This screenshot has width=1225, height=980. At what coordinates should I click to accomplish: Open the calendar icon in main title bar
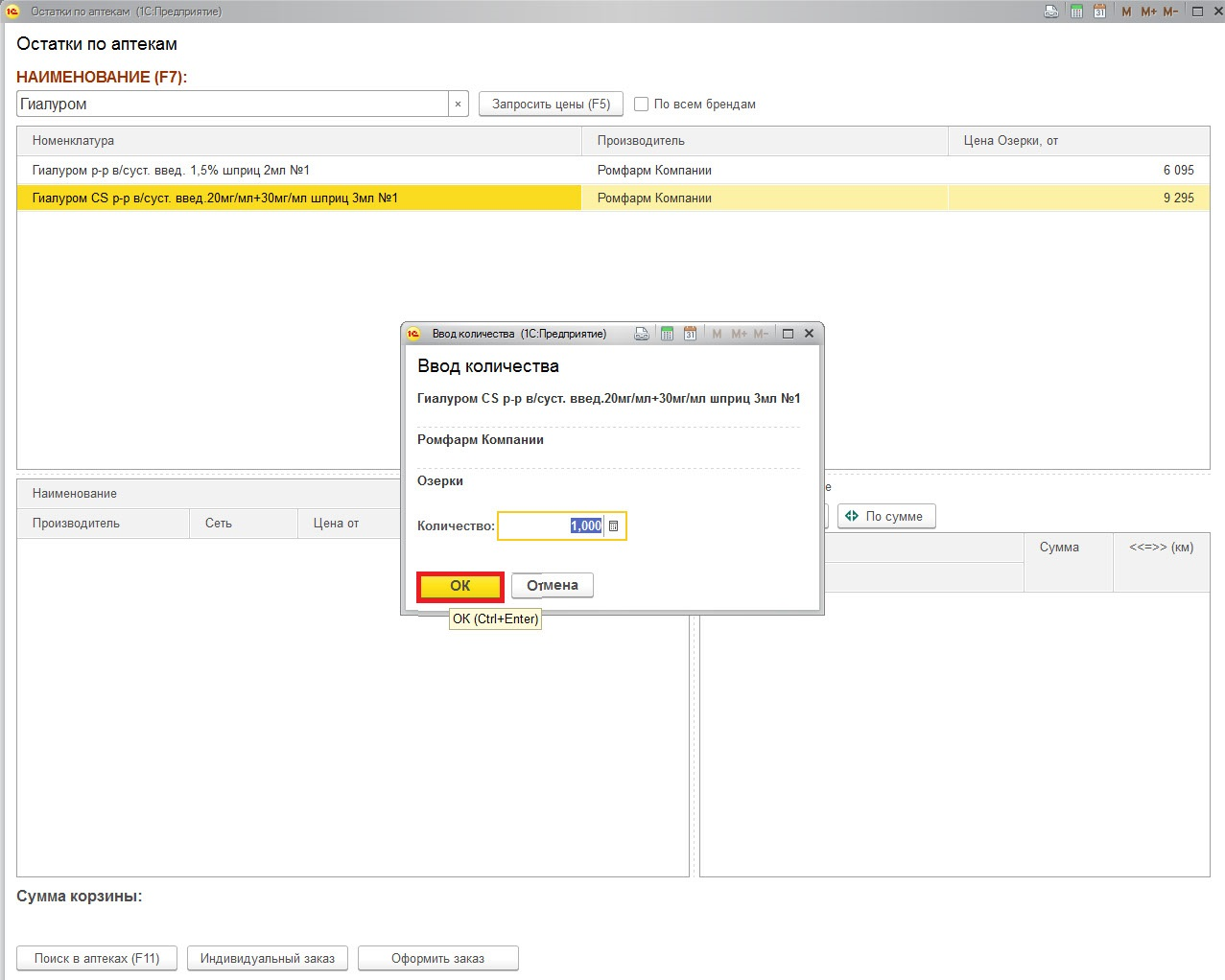[1099, 12]
